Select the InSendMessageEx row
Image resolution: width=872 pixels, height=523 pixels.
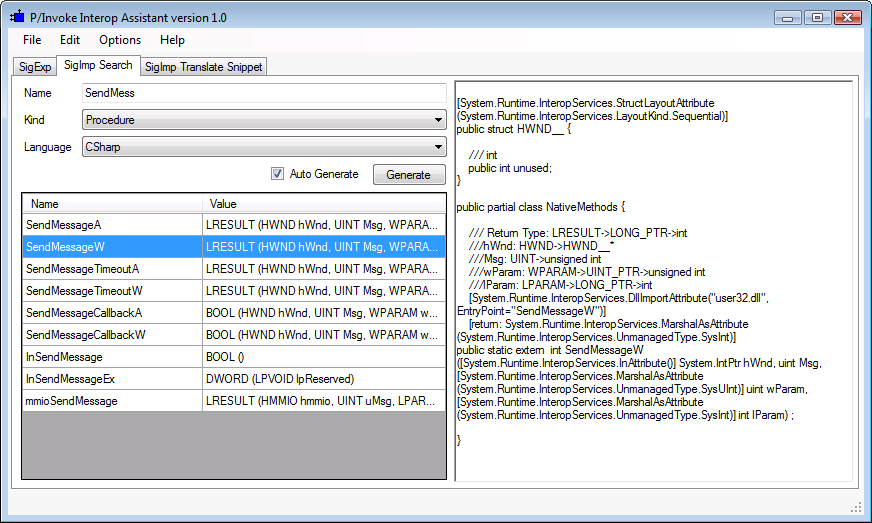[112, 379]
